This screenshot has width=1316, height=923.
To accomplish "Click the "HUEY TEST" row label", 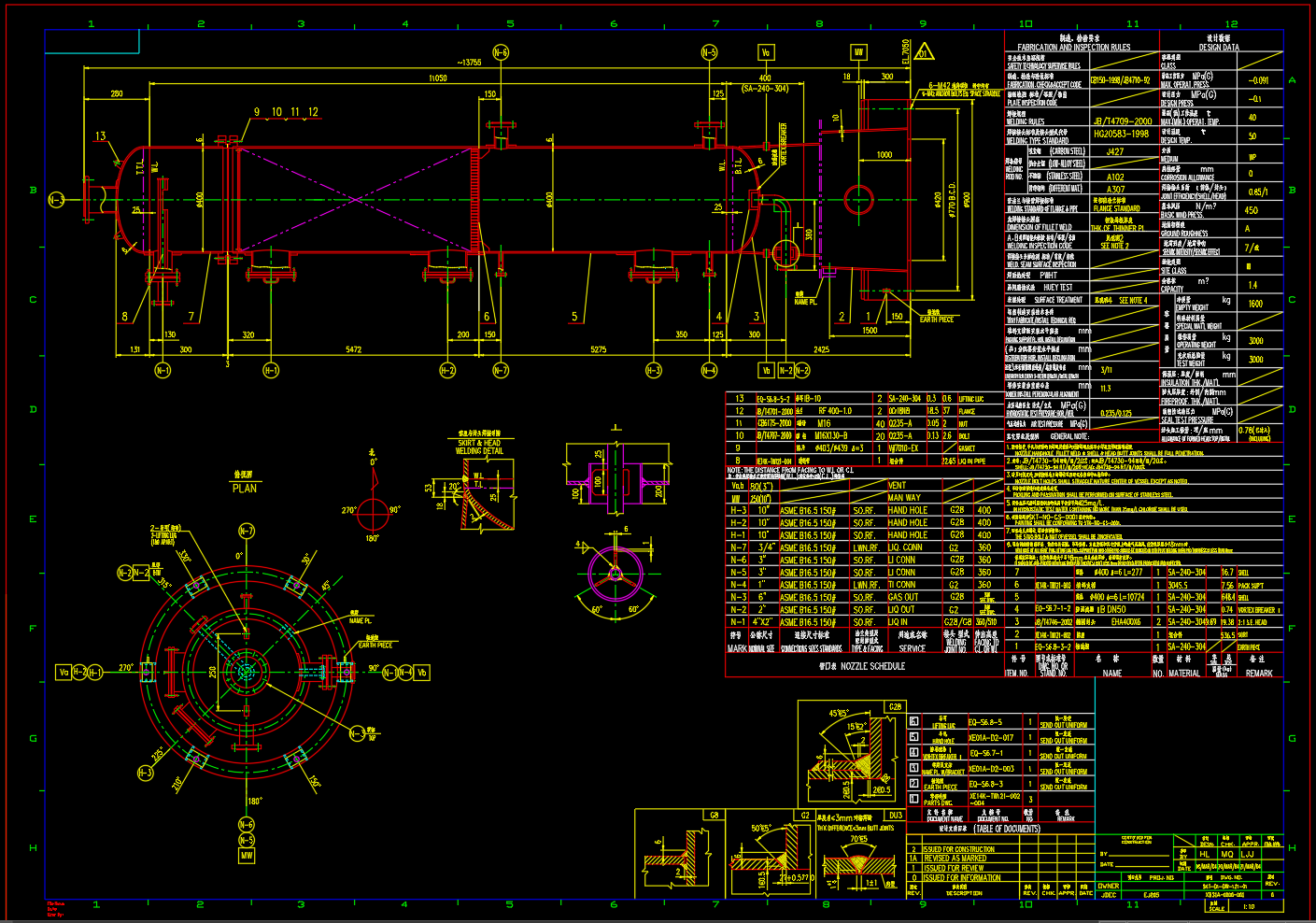I will click(x=1057, y=288).
